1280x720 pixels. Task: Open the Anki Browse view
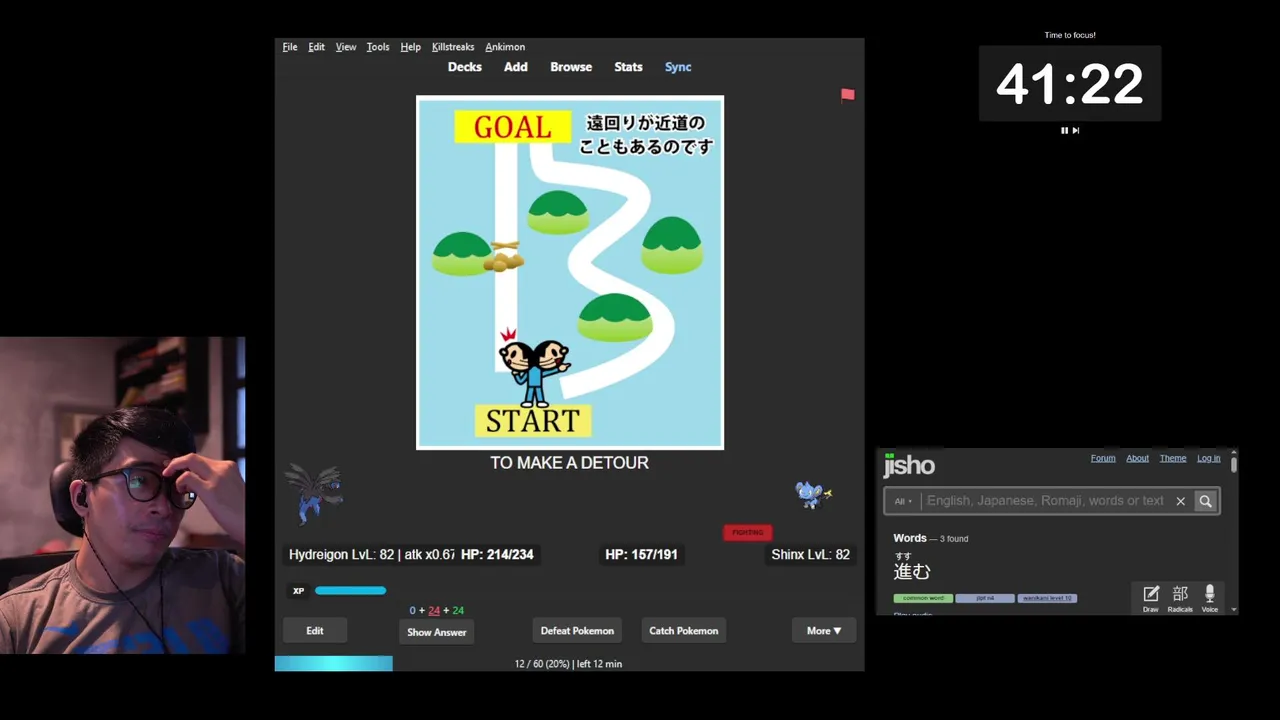pos(571,67)
